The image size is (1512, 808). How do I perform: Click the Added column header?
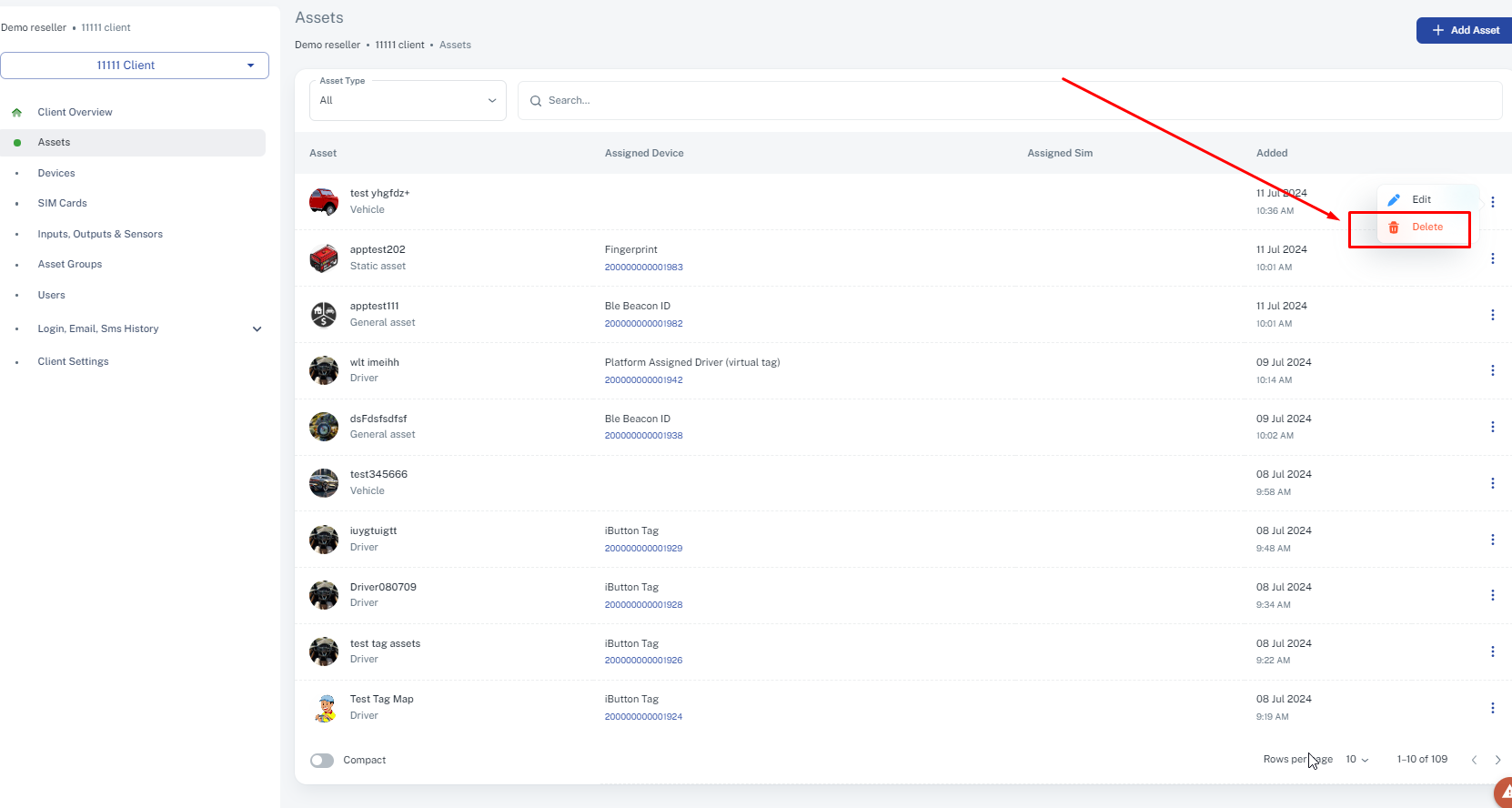pyautogui.click(x=1272, y=153)
